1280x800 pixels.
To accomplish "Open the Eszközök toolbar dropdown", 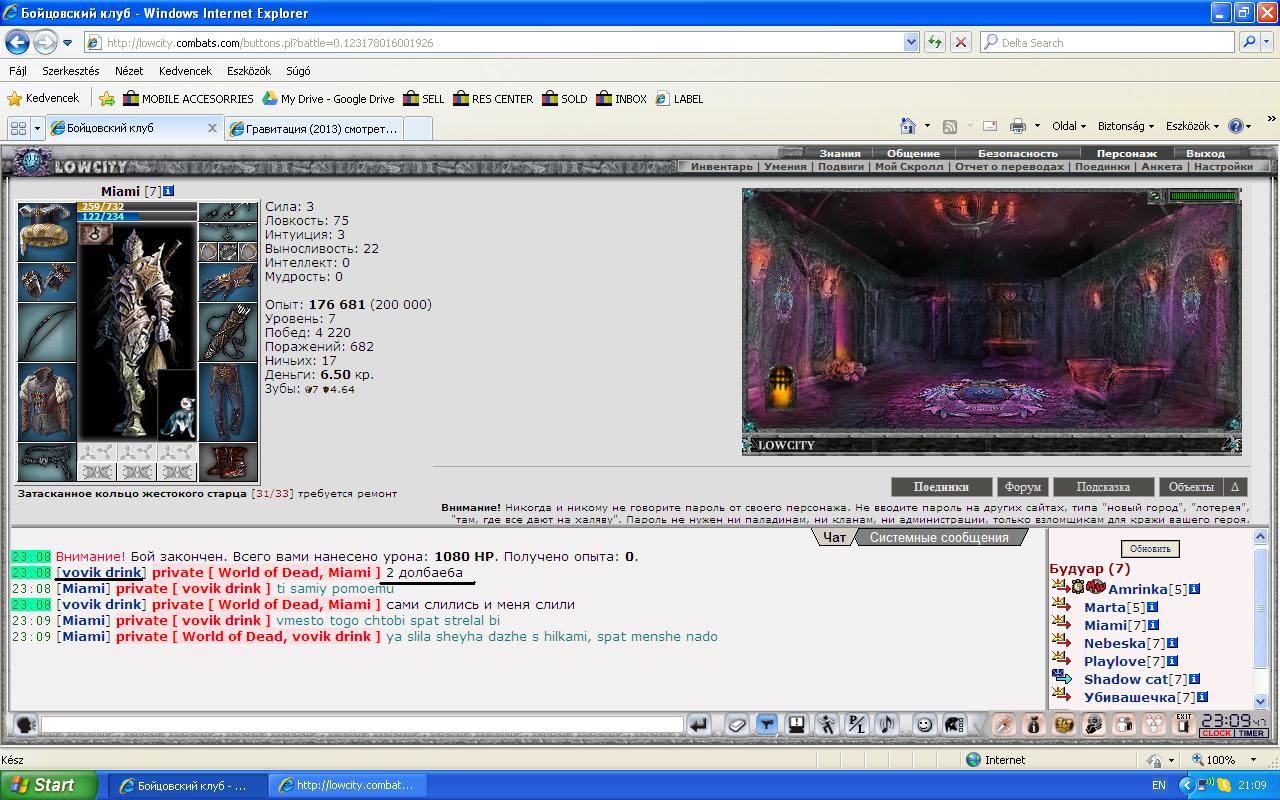I will (x=1193, y=126).
